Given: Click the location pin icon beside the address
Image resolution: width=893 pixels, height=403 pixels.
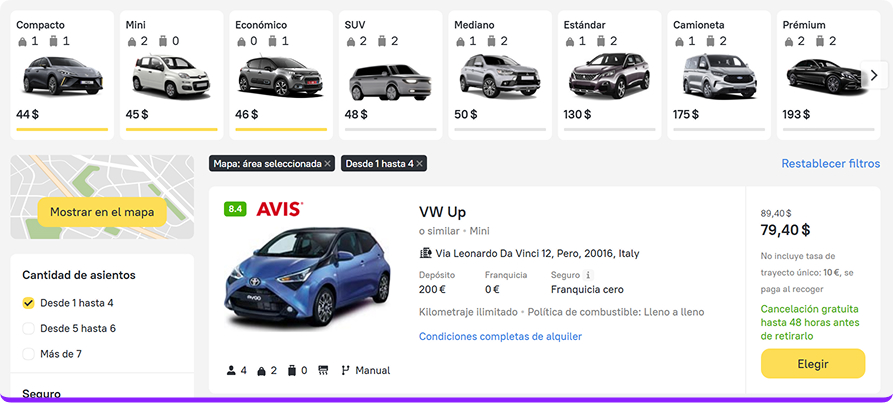Looking at the screenshot, I should pyautogui.click(x=425, y=253).
